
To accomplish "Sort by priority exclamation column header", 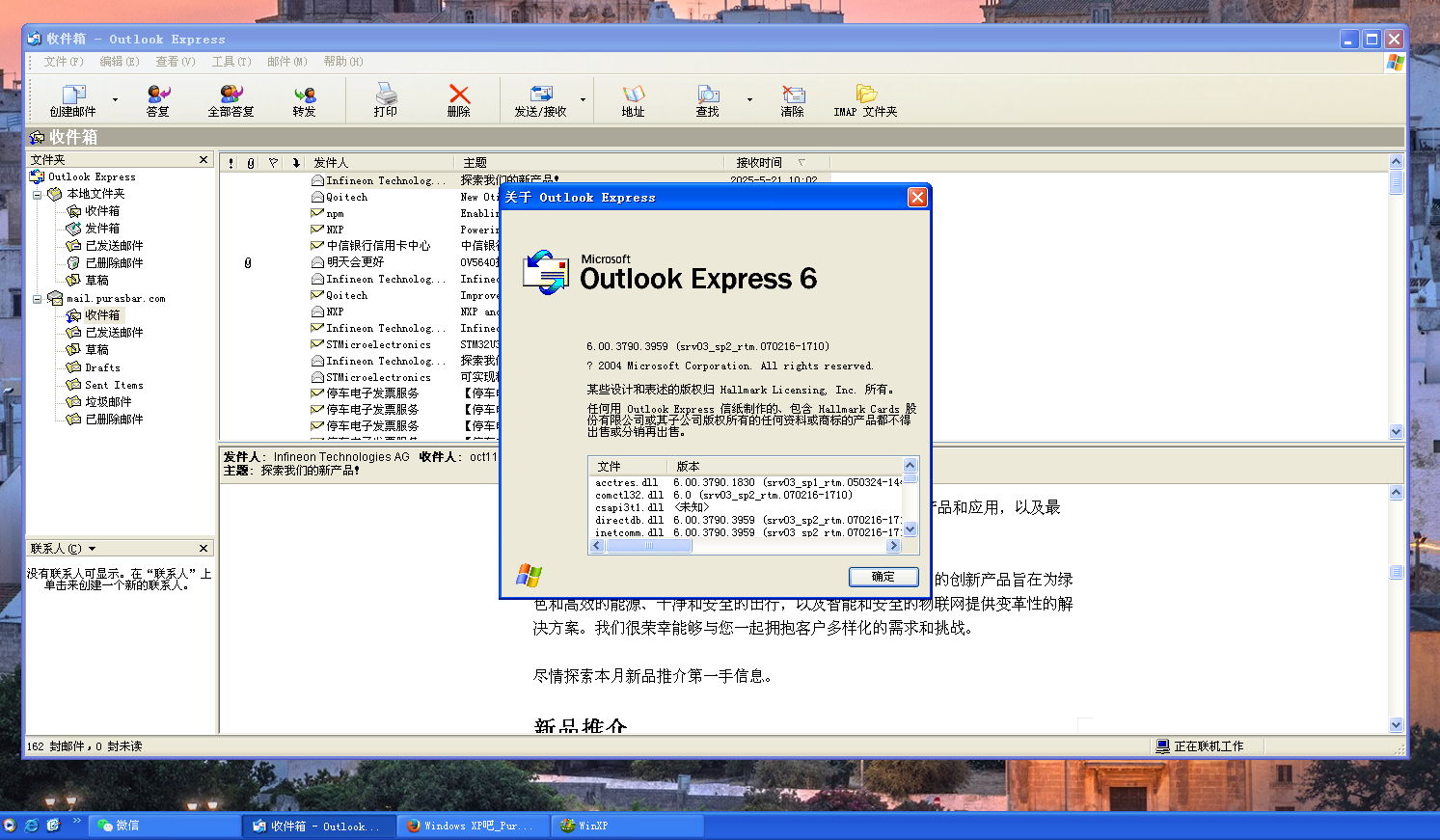I will click(231, 162).
